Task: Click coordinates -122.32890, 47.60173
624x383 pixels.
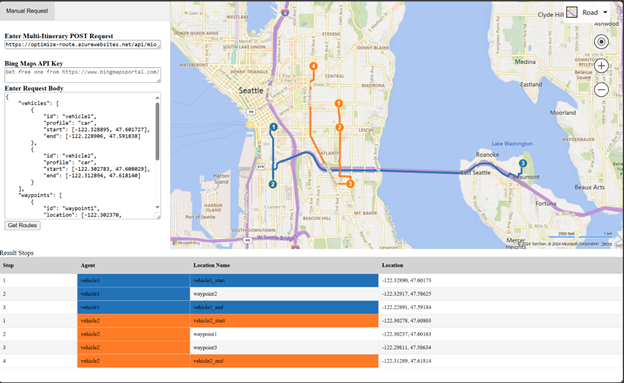Action: click(406, 280)
